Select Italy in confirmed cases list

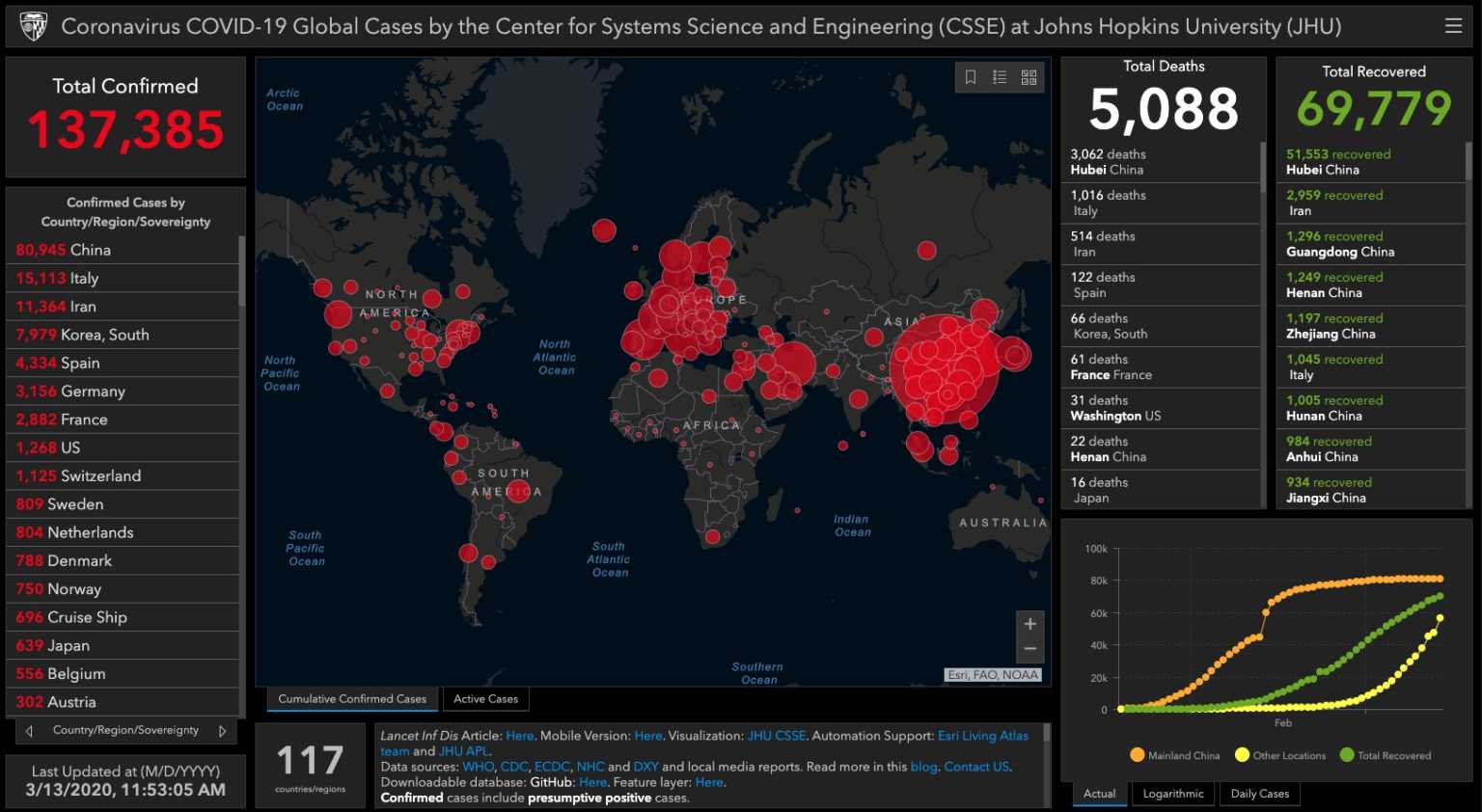(123, 278)
